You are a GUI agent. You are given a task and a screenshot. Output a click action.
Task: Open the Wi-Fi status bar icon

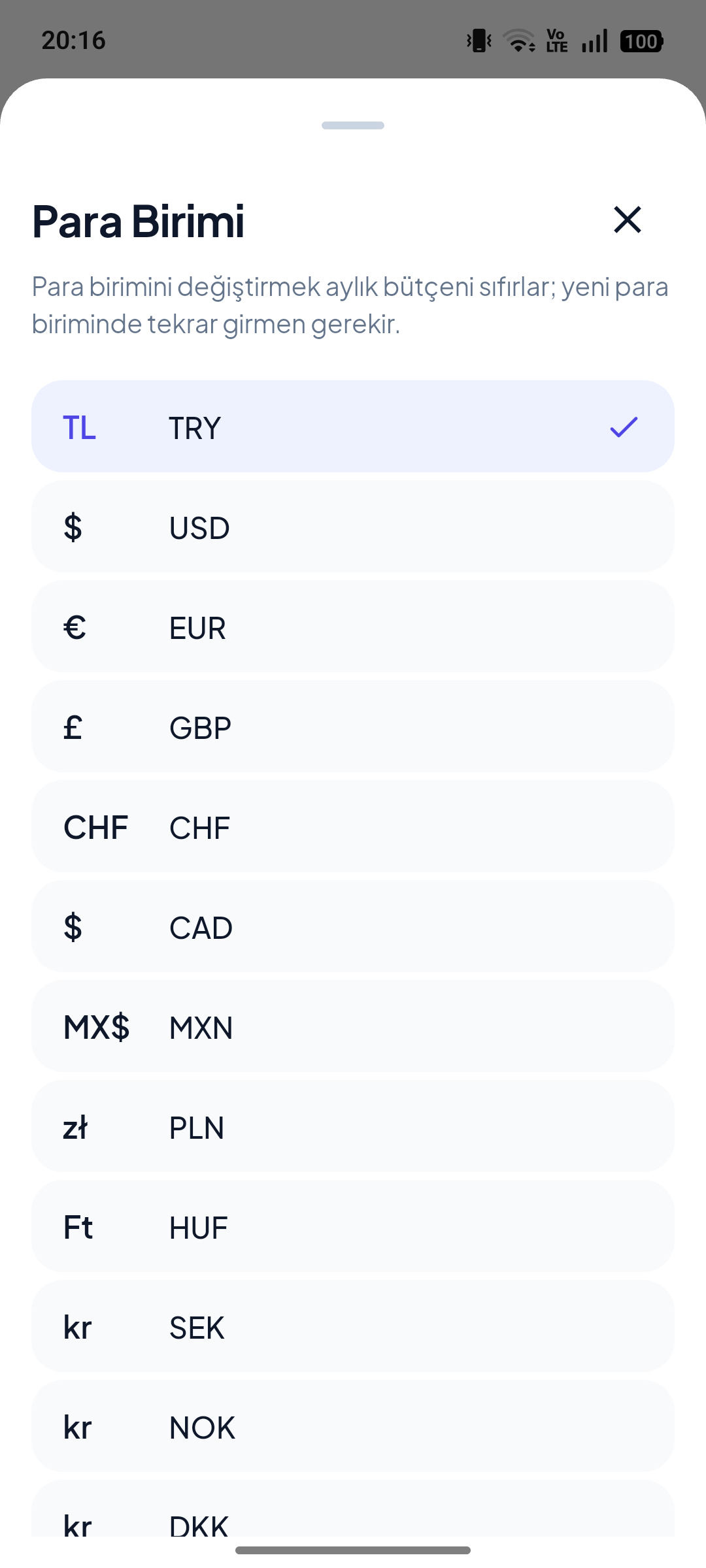519,41
